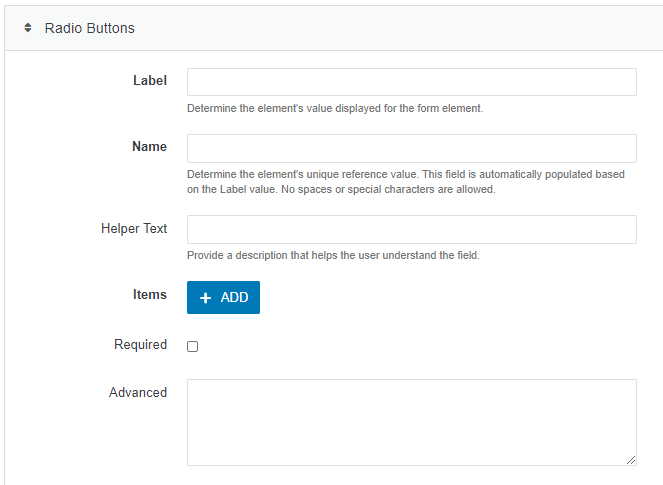Click the bold "Name" field caption
This screenshot has width=663, height=485.
[149, 146]
